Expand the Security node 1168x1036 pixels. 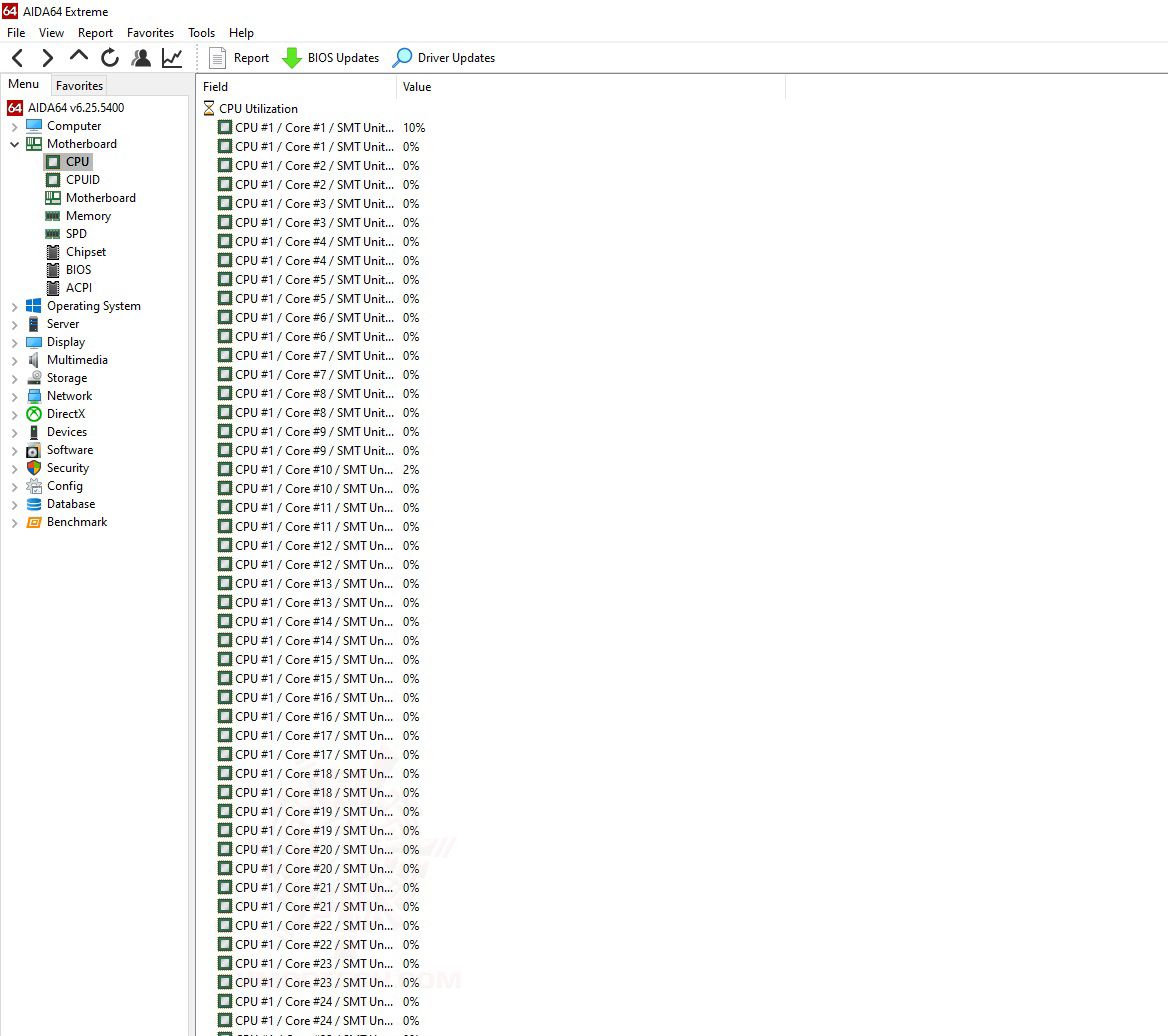pyautogui.click(x=14, y=469)
